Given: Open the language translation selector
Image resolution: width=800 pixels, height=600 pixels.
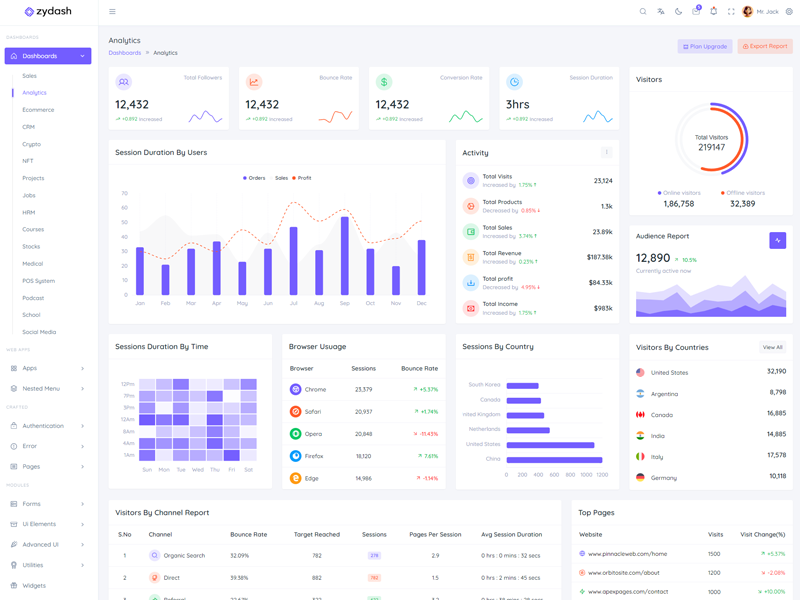Looking at the screenshot, I should [660, 12].
